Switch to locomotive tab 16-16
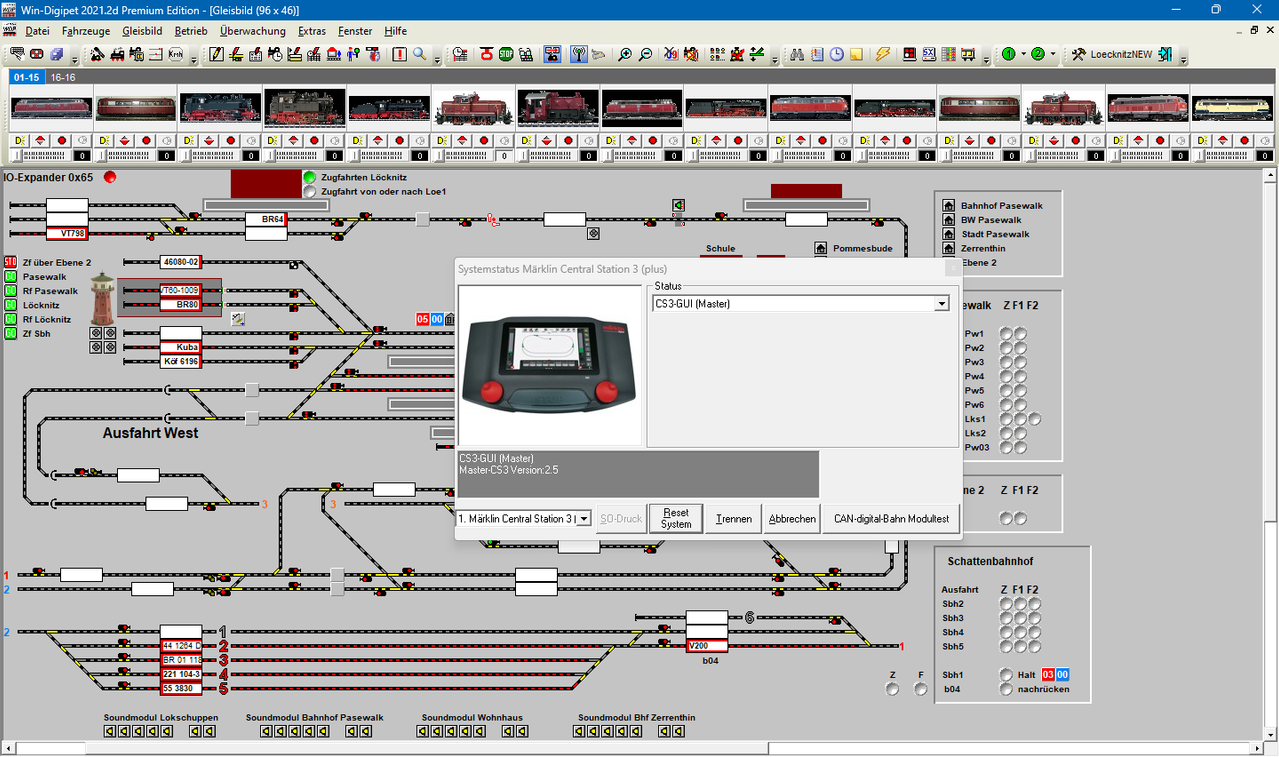This screenshot has width=1279, height=757. [x=62, y=77]
